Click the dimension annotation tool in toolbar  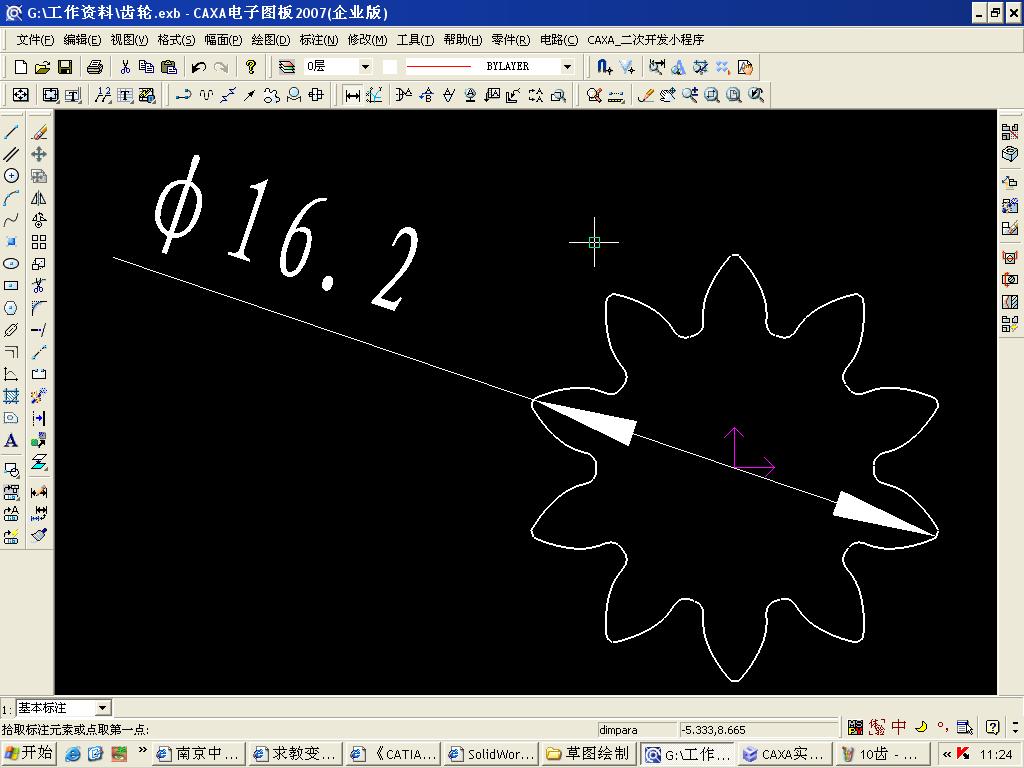pos(353,95)
